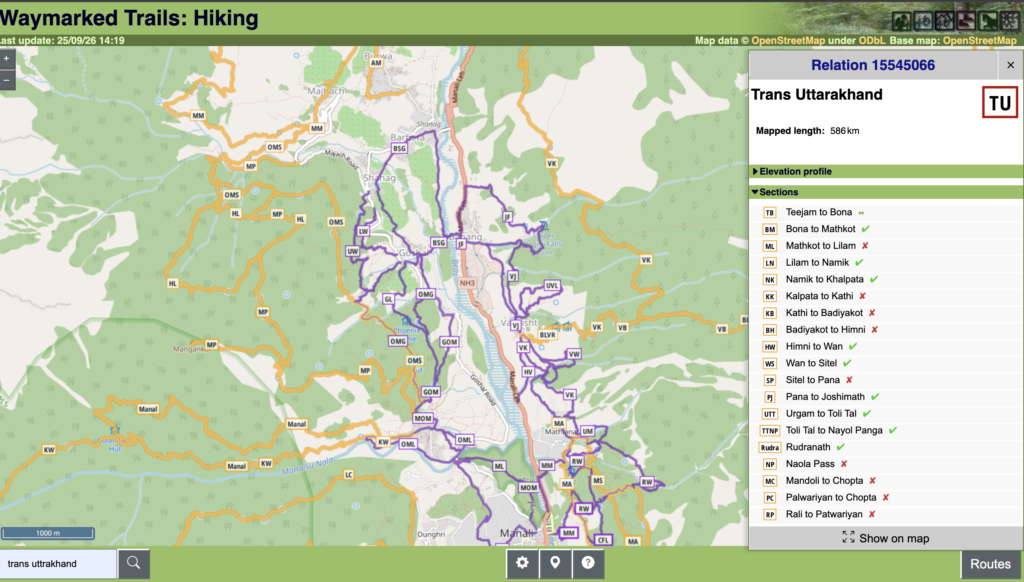Click the UW route shield on map
The width and height of the screenshot is (1024, 582).
pyautogui.click(x=353, y=251)
